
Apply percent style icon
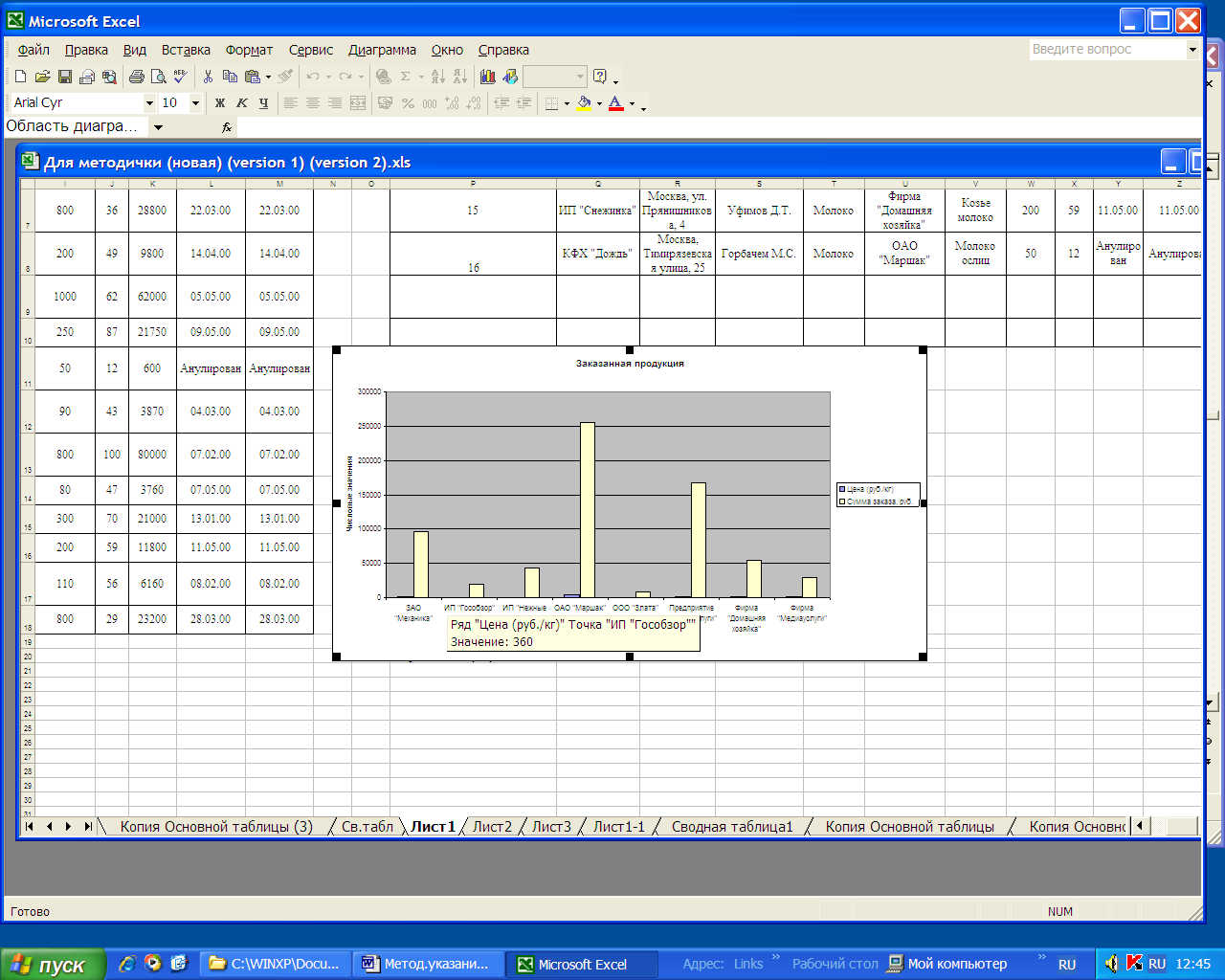click(408, 102)
